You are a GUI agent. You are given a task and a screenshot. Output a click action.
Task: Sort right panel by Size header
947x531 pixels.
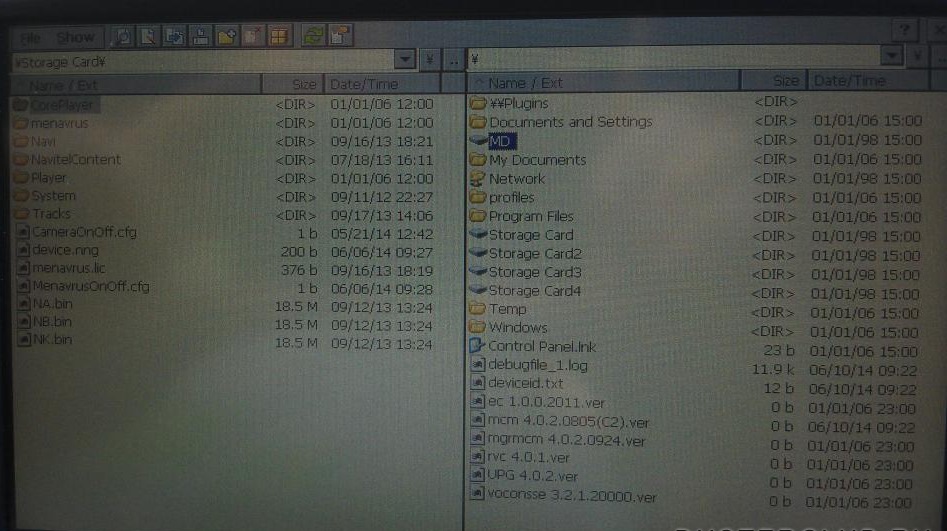[774, 81]
